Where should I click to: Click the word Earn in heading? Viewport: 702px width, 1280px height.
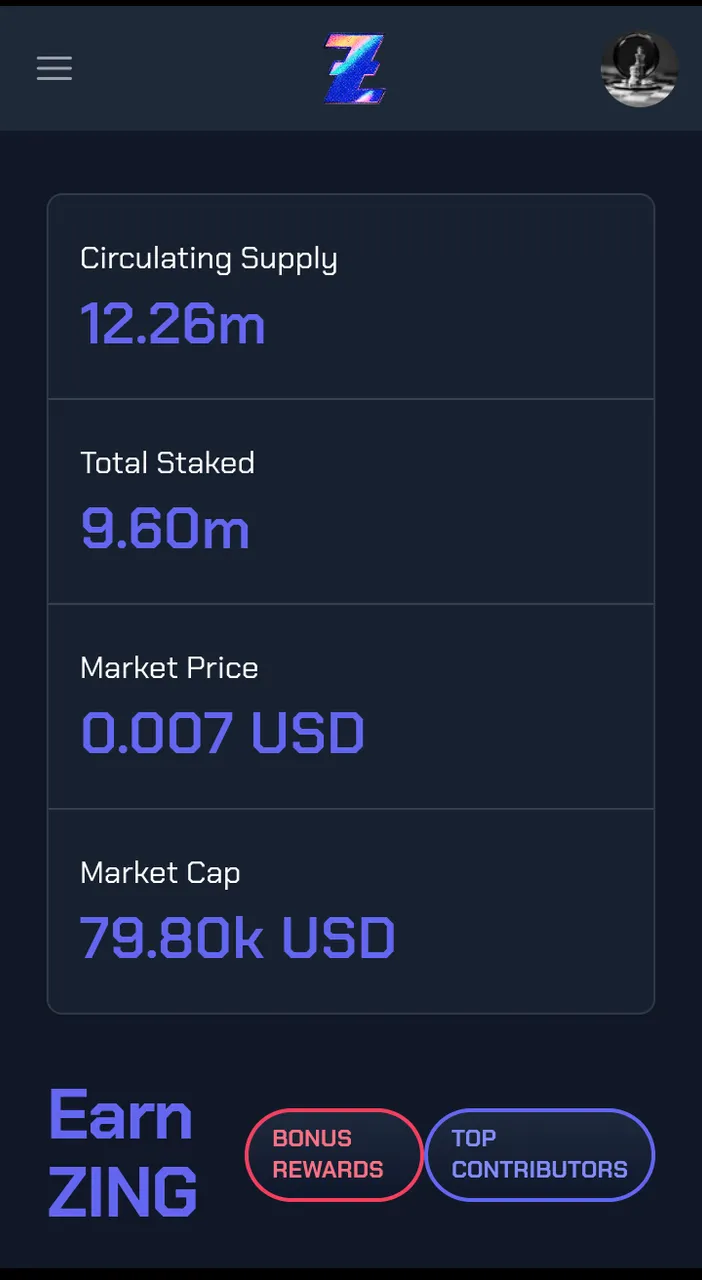tap(120, 1115)
